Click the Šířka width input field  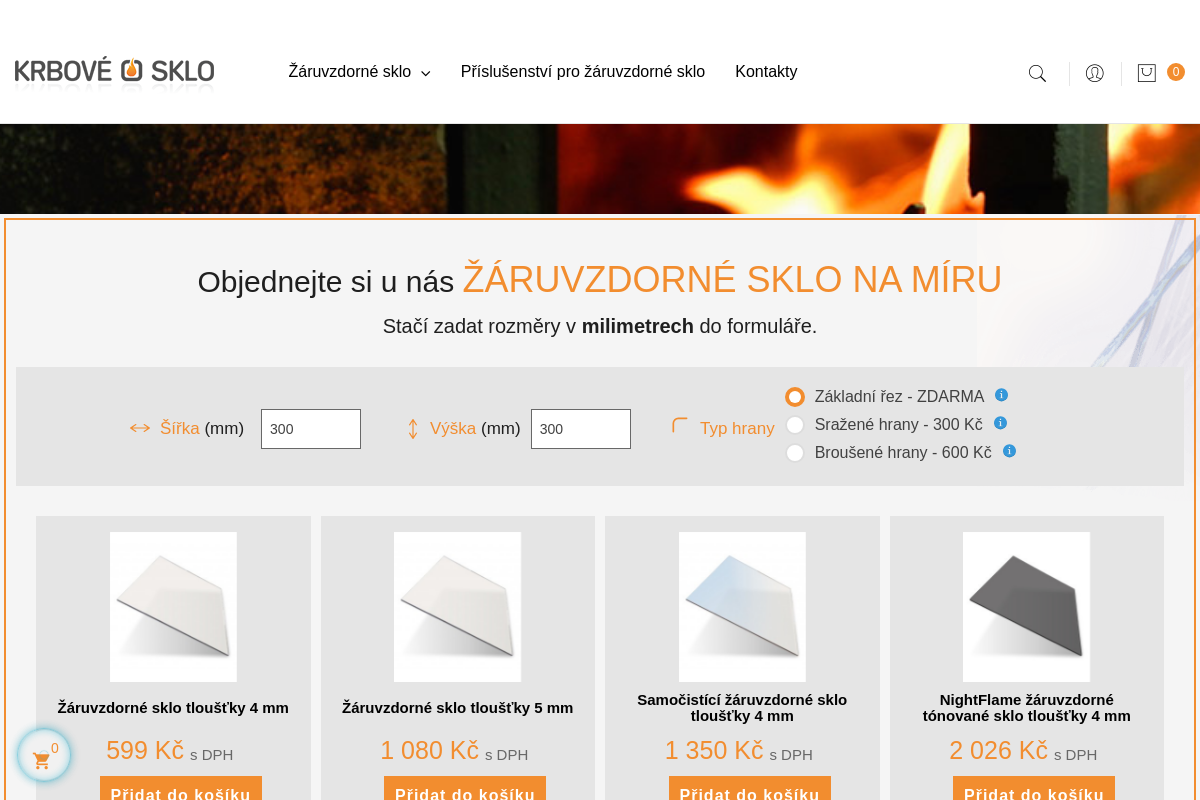tap(311, 429)
